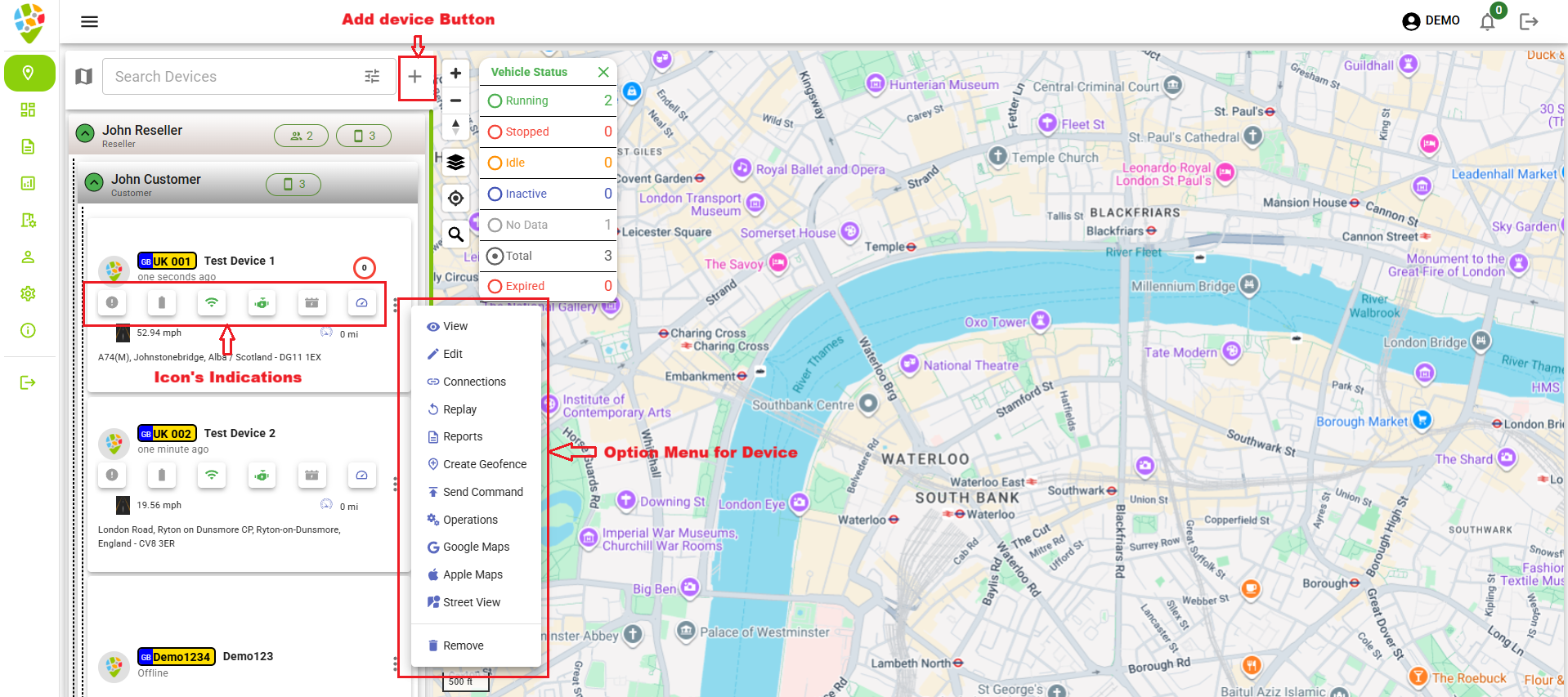Viewport: 1568px width, 697px height.
Task: Click the search filter sliders icon
Action: pos(372,77)
